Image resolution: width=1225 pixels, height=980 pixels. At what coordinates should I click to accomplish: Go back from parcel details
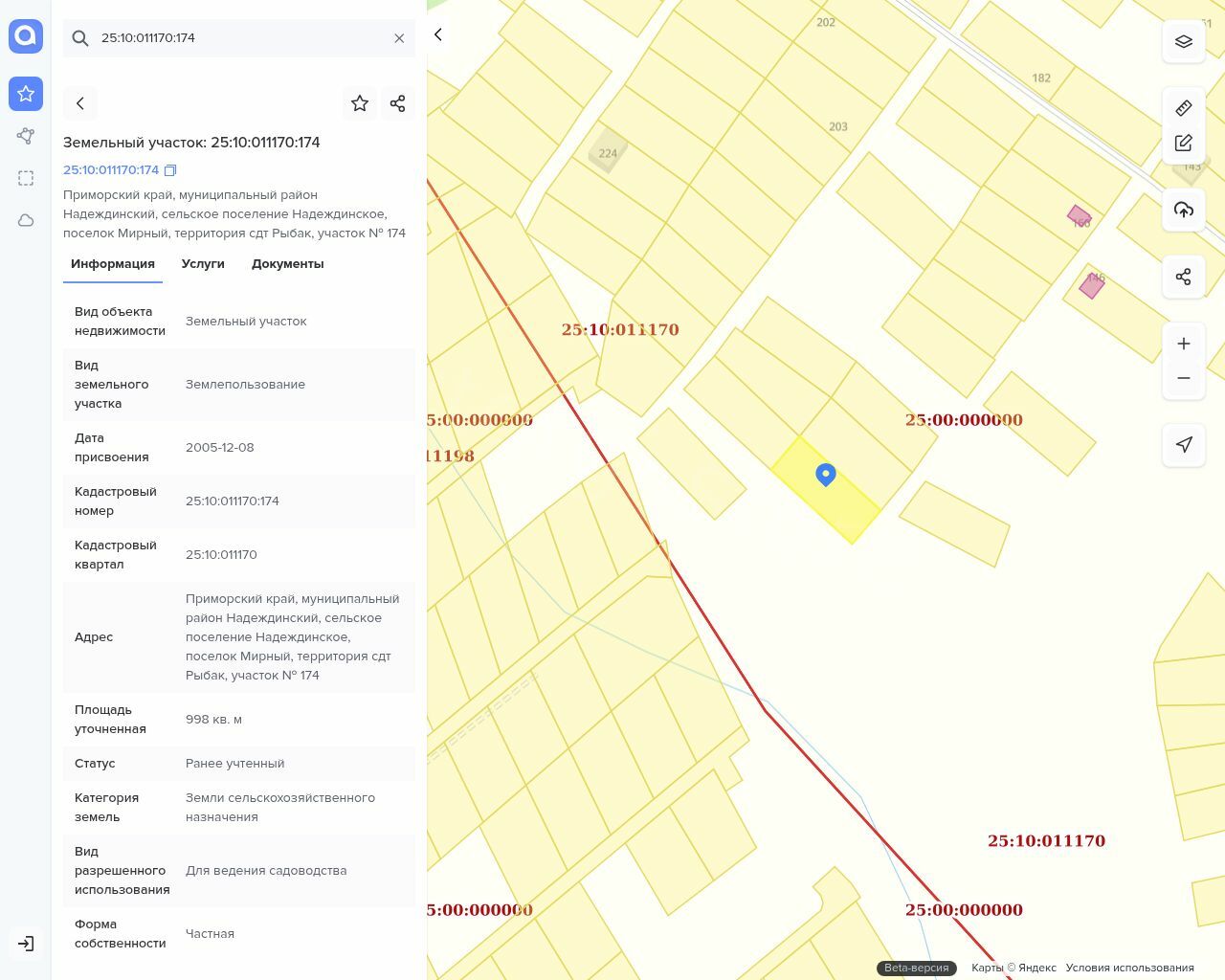pos(80,103)
